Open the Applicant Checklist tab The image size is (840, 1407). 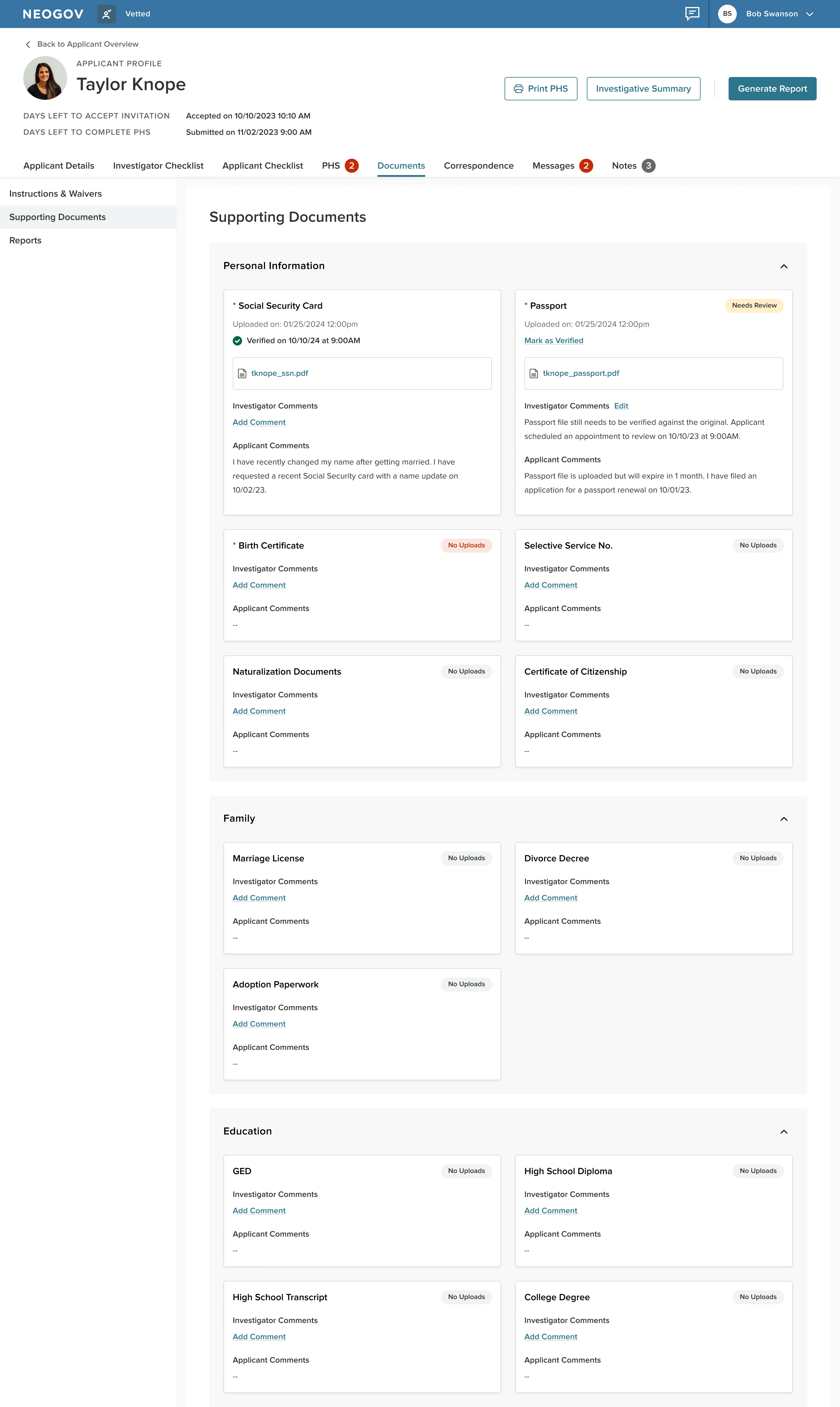(262, 166)
